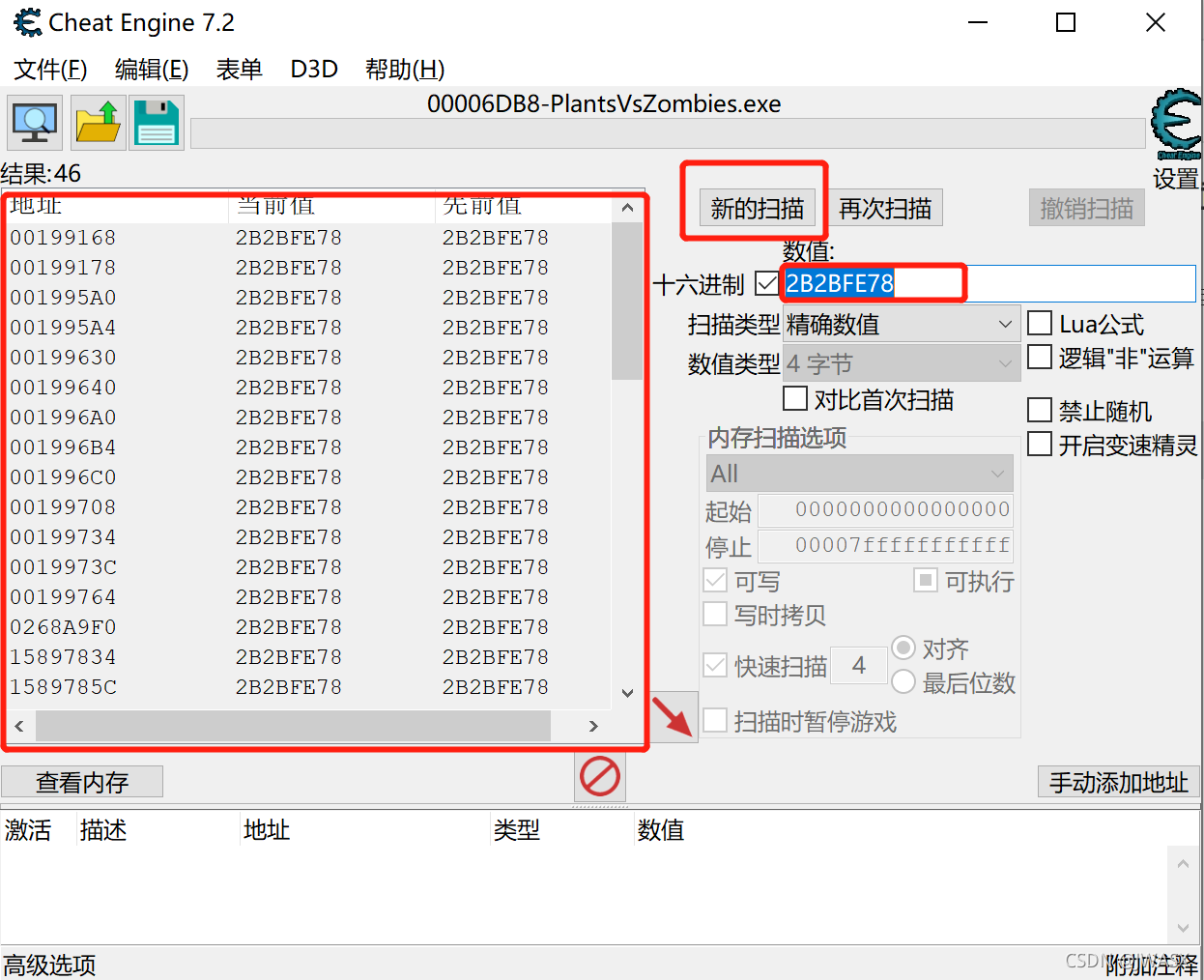The width and height of the screenshot is (1204, 980).
Task: Click the results list vertical scrollbar thumb
Action: tap(627, 301)
